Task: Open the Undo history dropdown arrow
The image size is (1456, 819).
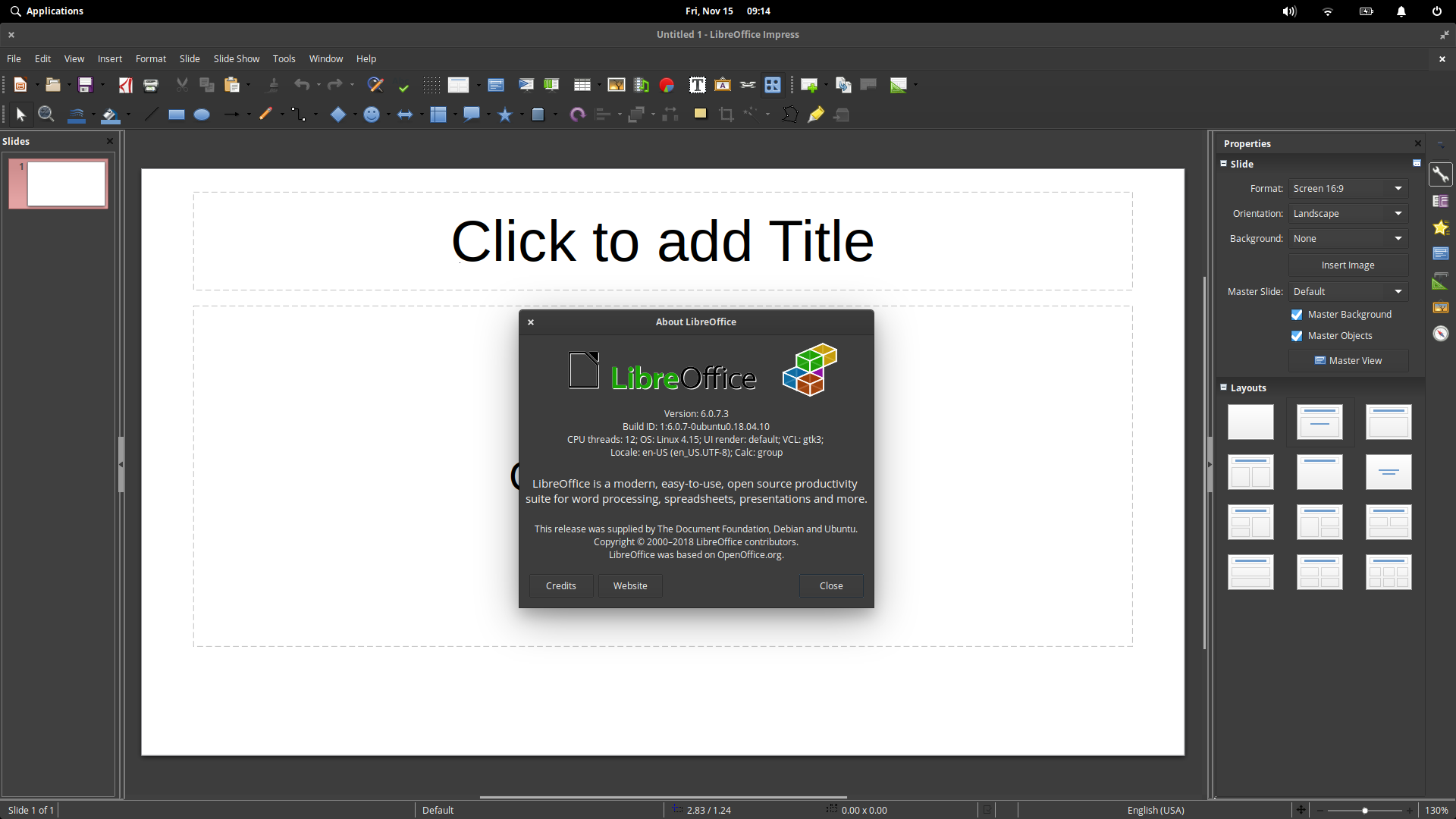Action: point(318,85)
